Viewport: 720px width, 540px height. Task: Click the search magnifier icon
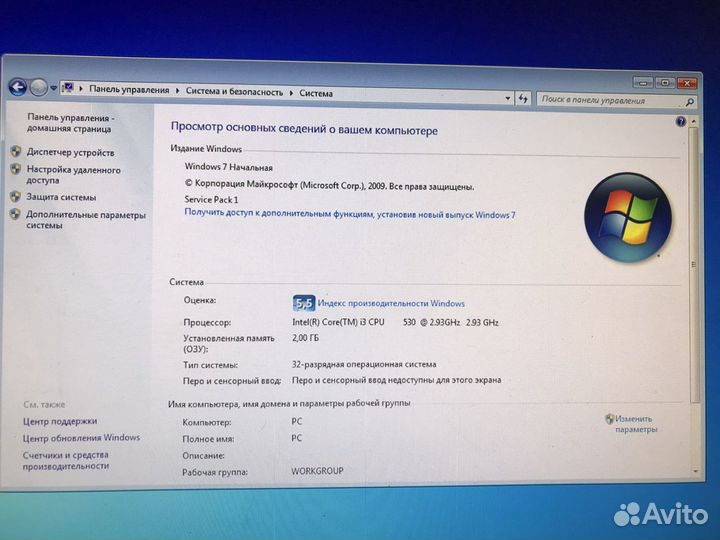(x=690, y=102)
